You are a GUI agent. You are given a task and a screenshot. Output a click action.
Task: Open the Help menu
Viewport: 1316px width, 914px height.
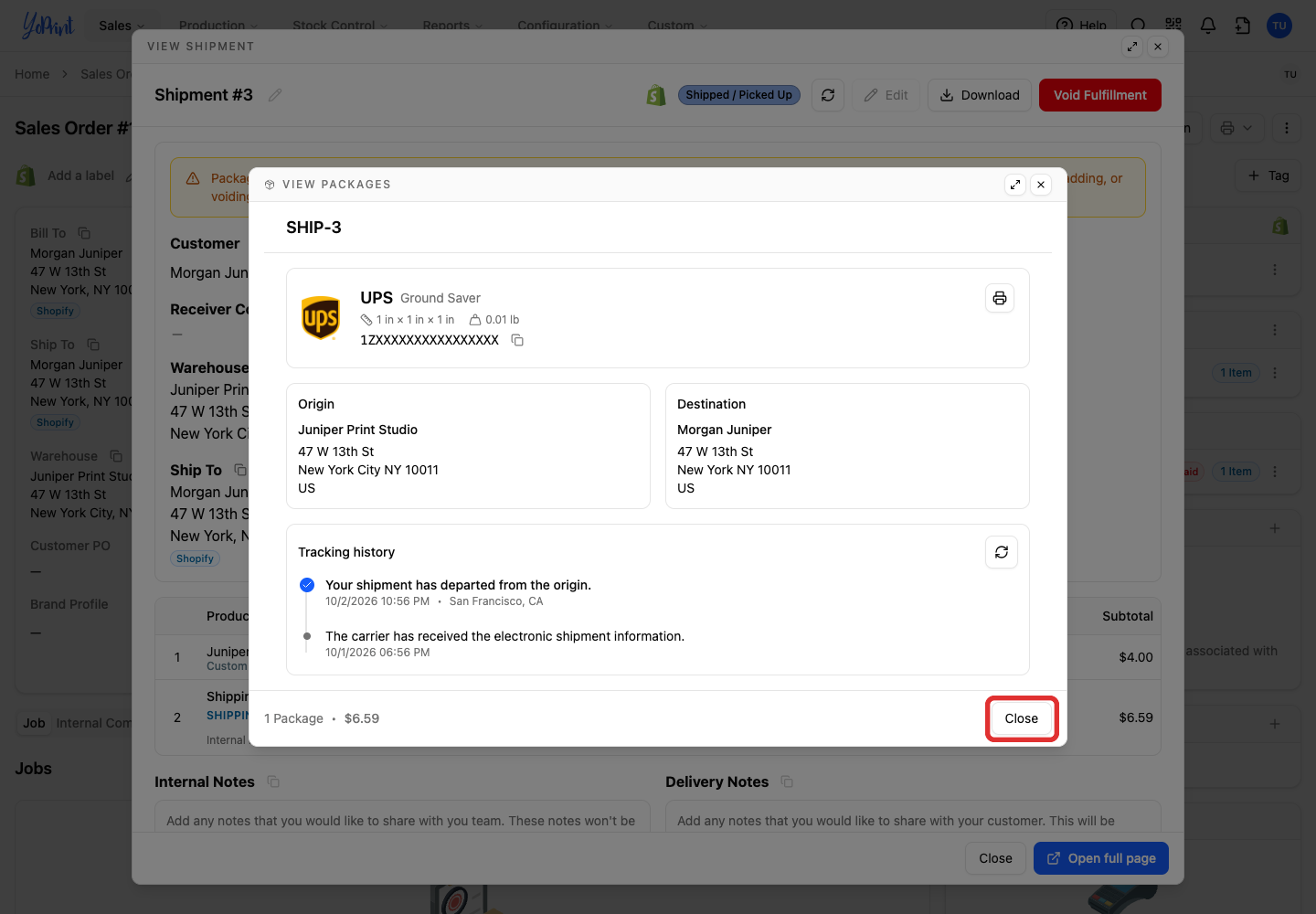[x=1081, y=26]
